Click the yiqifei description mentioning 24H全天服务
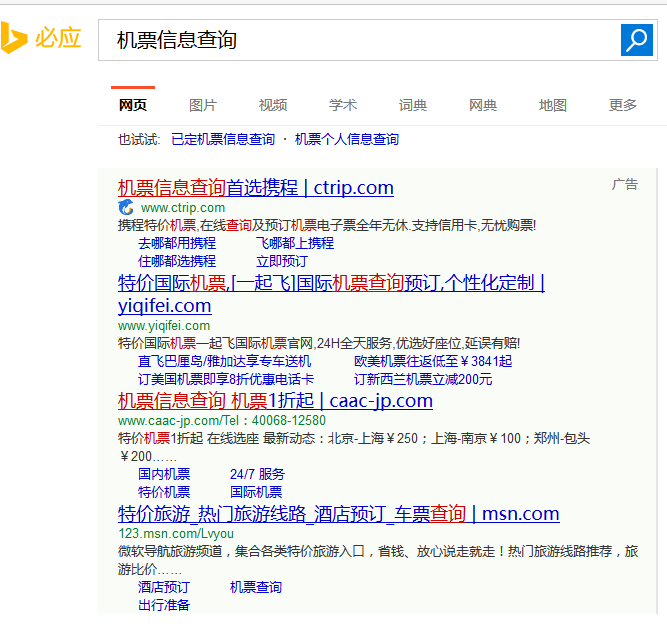 click(x=319, y=343)
